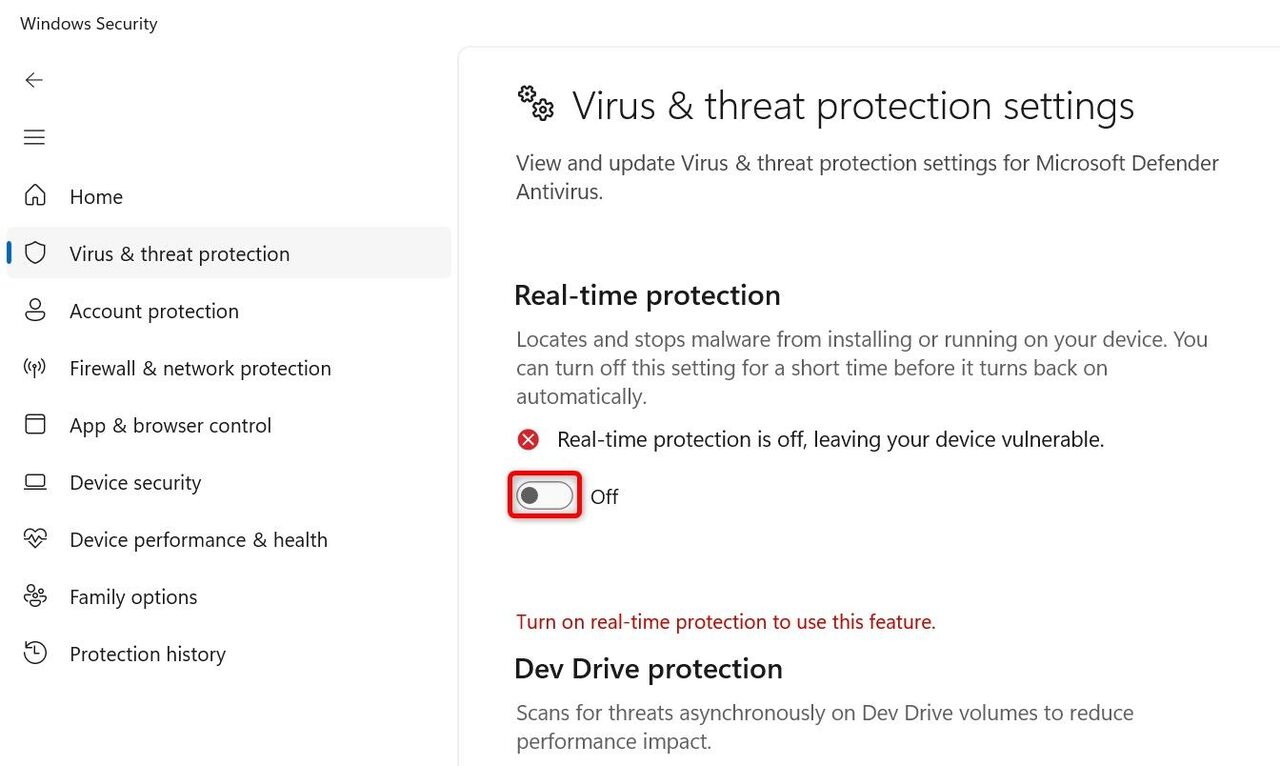1280x766 pixels.
Task: Click the Device performance & health heartbeat icon
Action: coord(35,539)
